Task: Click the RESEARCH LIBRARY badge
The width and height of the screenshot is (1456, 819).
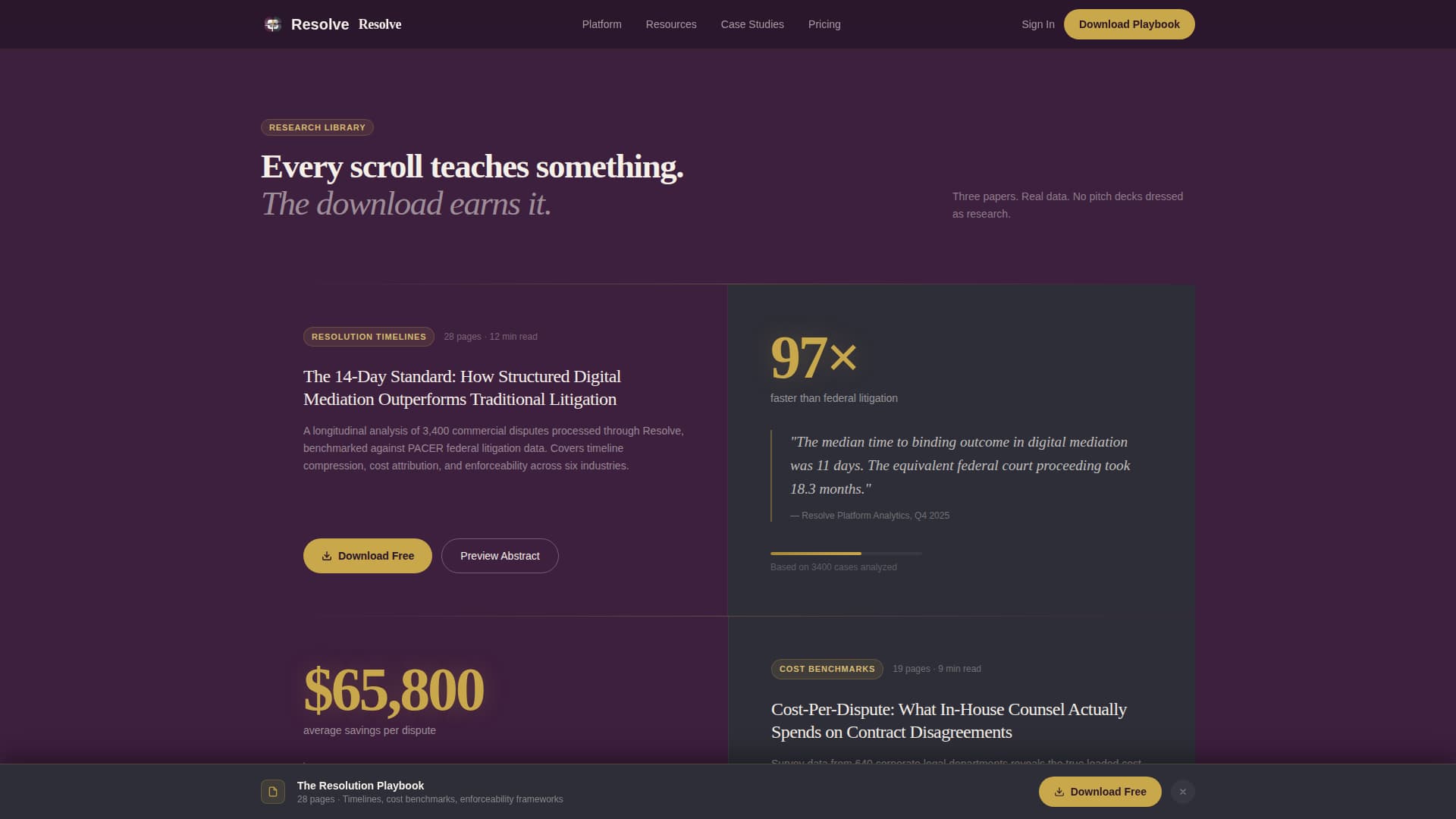Action: click(x=317, y=127)
